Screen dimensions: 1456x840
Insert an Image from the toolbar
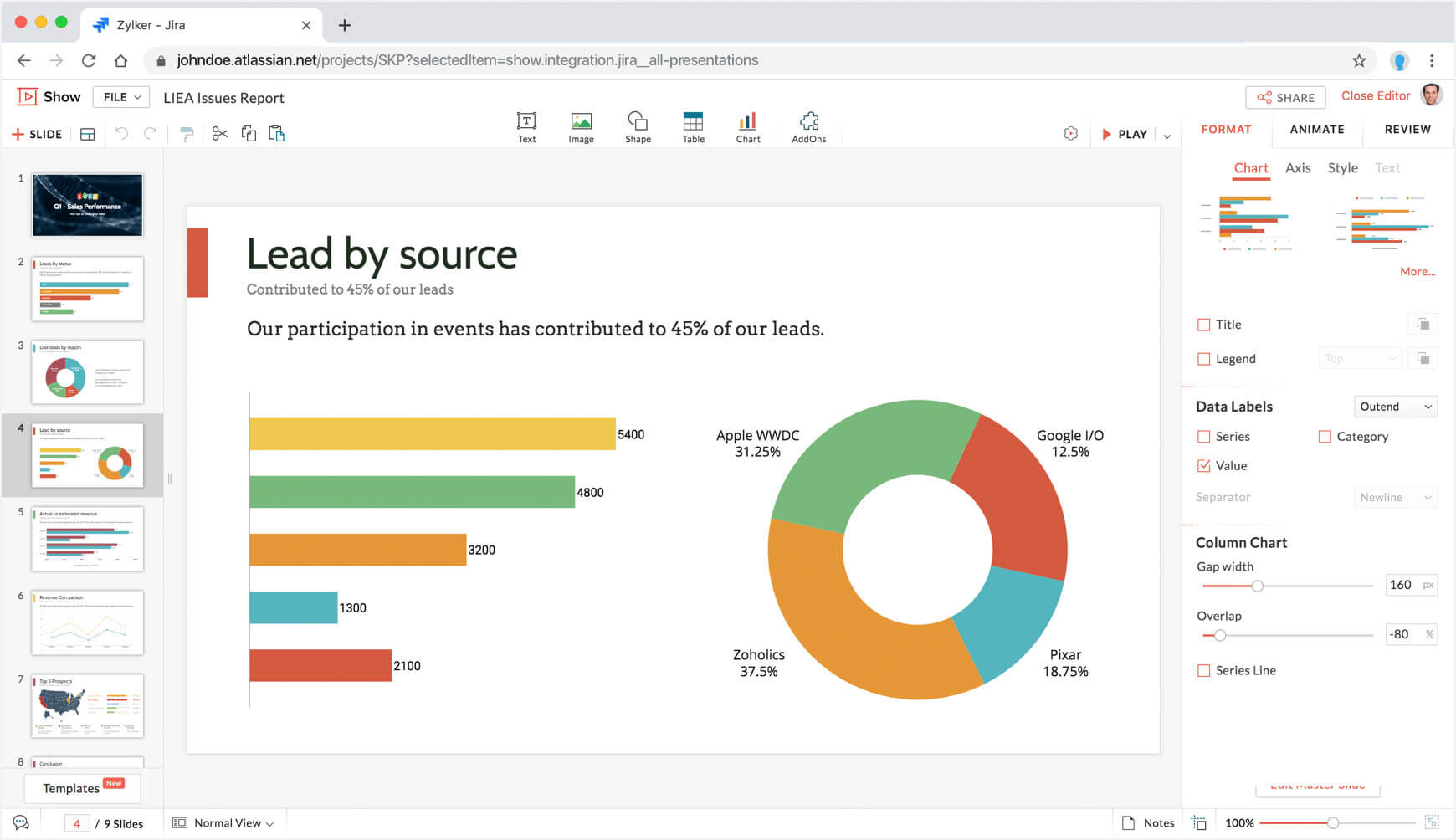(581, 127)
